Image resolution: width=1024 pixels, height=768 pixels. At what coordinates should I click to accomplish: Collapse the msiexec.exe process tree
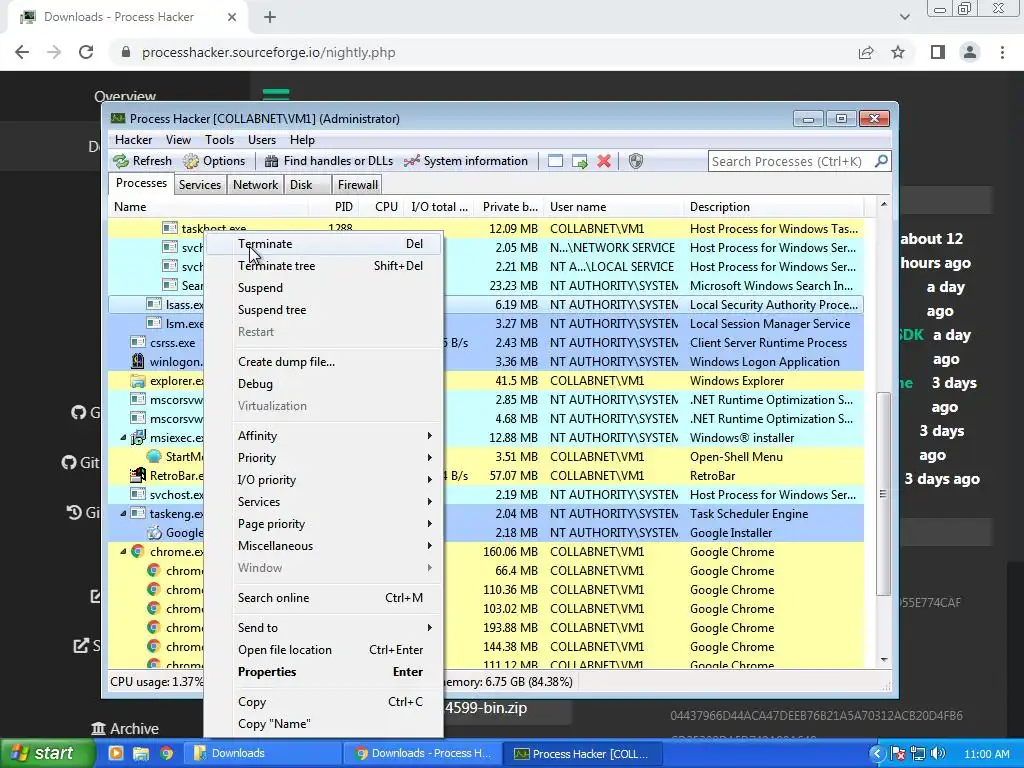point(123,438)
